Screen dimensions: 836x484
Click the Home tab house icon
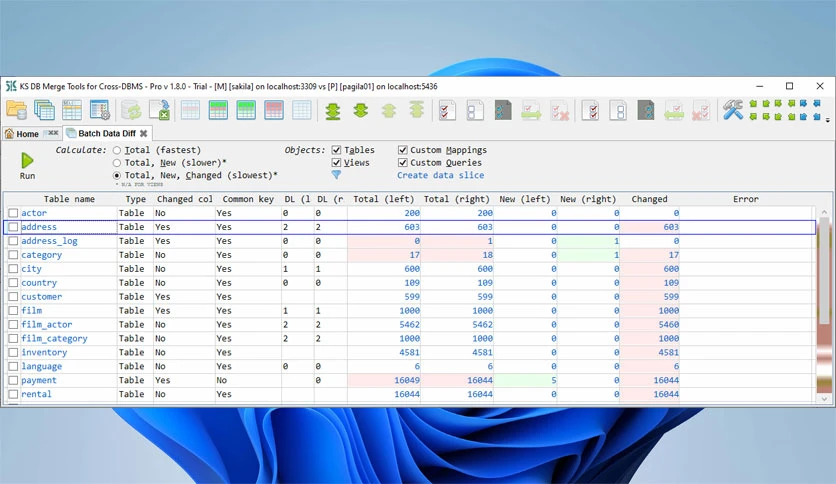click(x=9, y=133)
